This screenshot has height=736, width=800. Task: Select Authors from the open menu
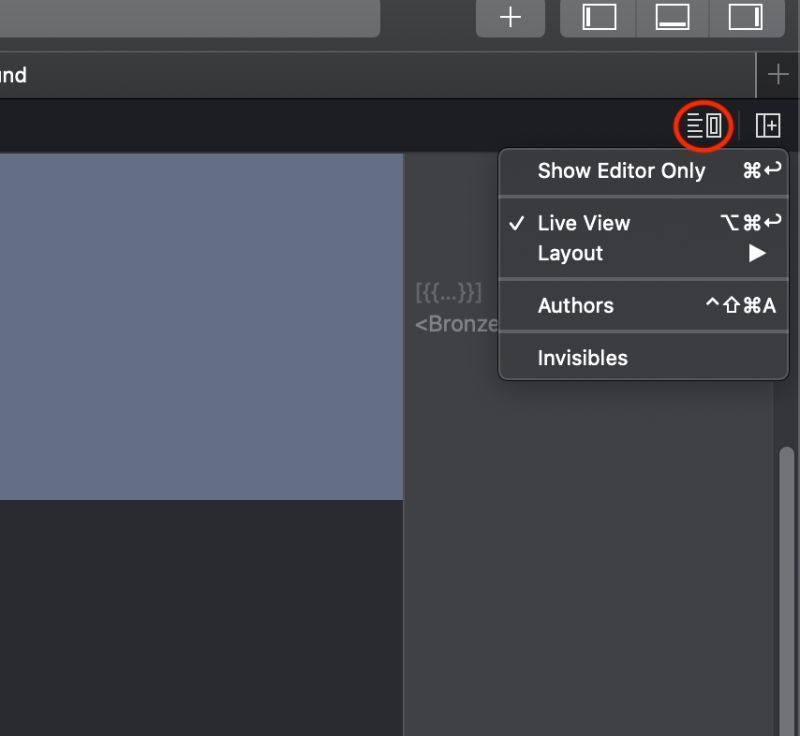tap(575, 306)
